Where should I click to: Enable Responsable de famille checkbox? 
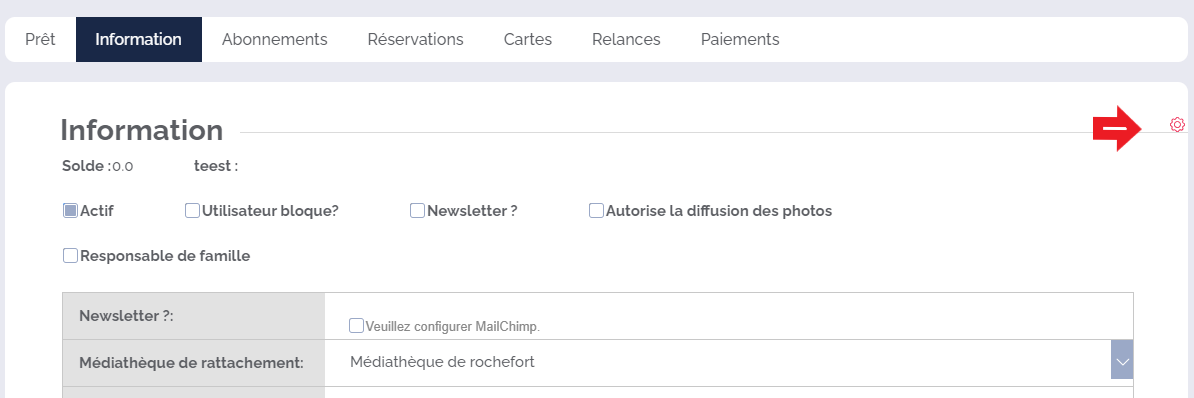point(70,256)
